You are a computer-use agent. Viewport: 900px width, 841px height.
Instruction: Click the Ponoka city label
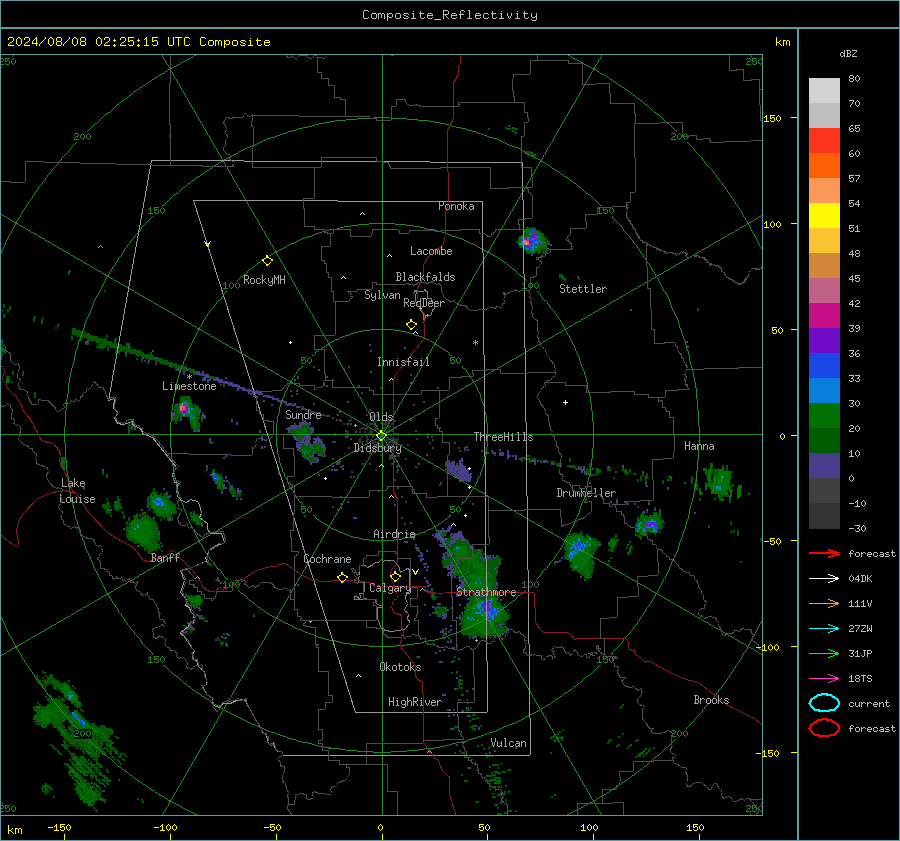pyautogui.click(x=456, y=206)
